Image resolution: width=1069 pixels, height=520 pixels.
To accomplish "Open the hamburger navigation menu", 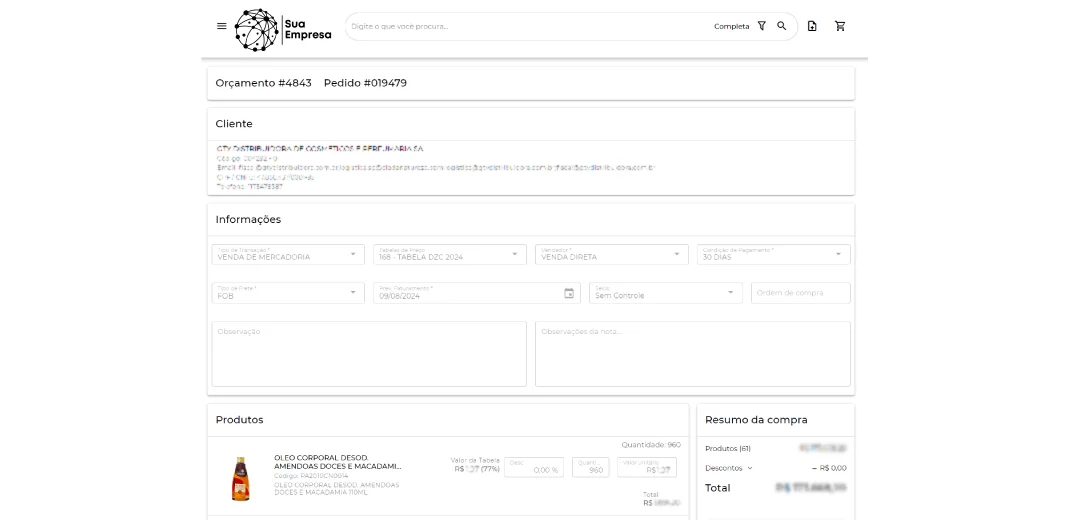I will (222, 26).
